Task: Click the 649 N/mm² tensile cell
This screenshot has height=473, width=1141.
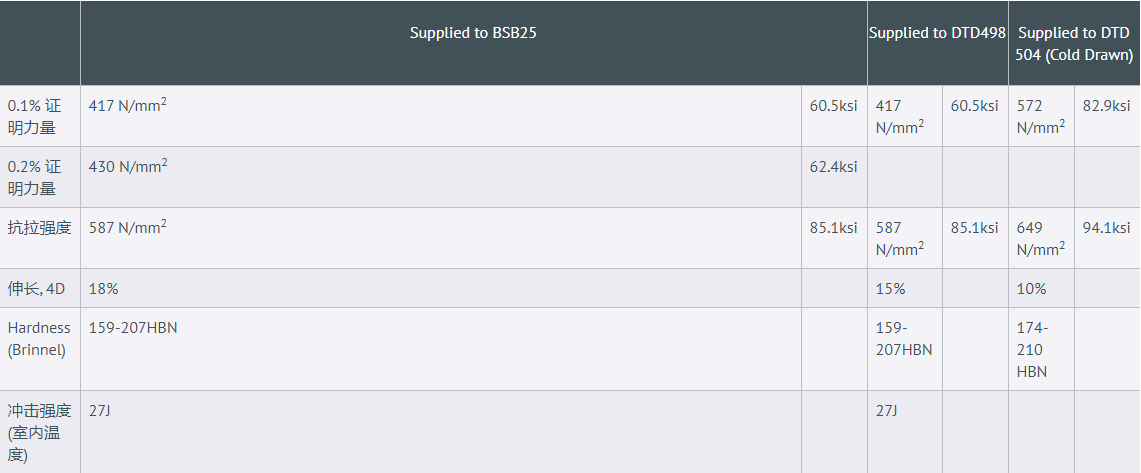Action: point(1040,238)
